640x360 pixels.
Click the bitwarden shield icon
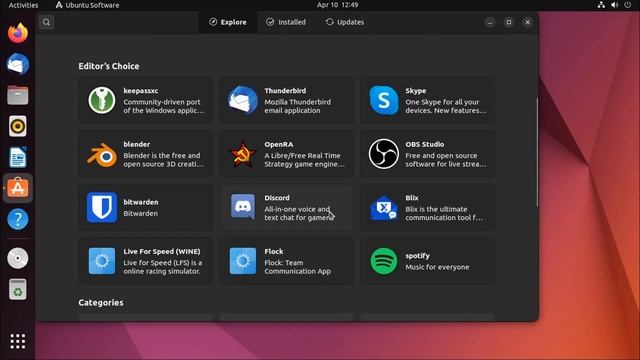coord(102,207)
